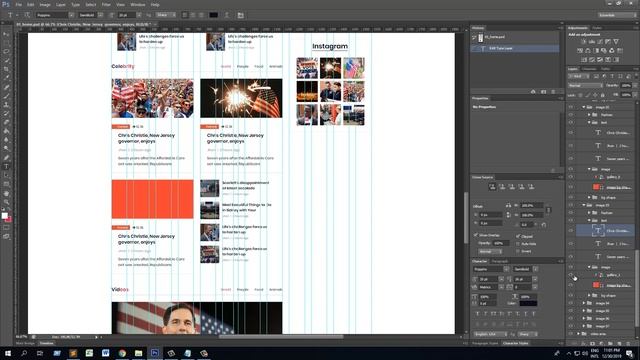Select the Clone Stamp tool
The width and height of the screenshot is (640, 360).
click(x=6, y=105)
